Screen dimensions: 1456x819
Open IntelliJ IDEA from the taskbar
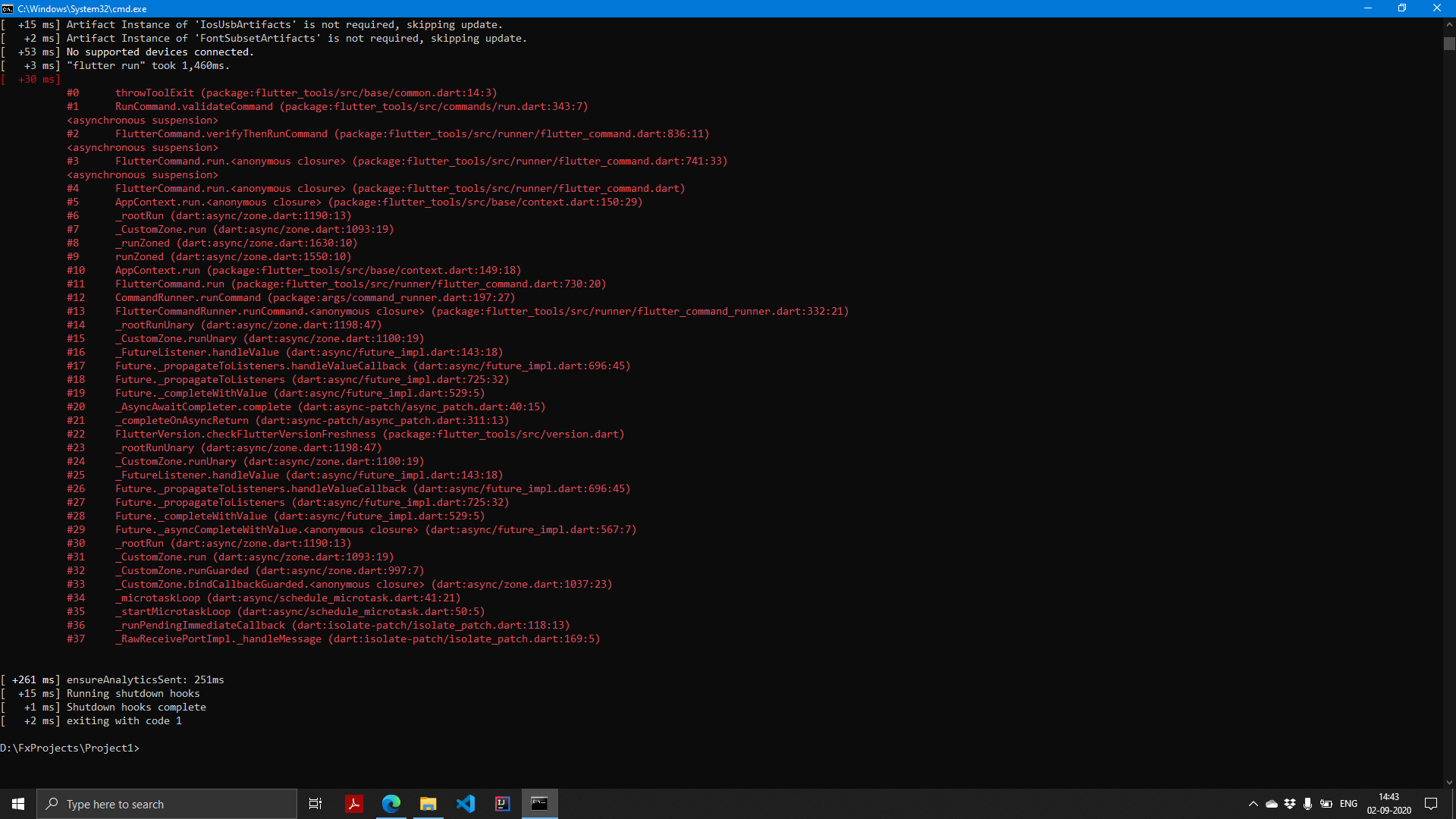[502, 804]
